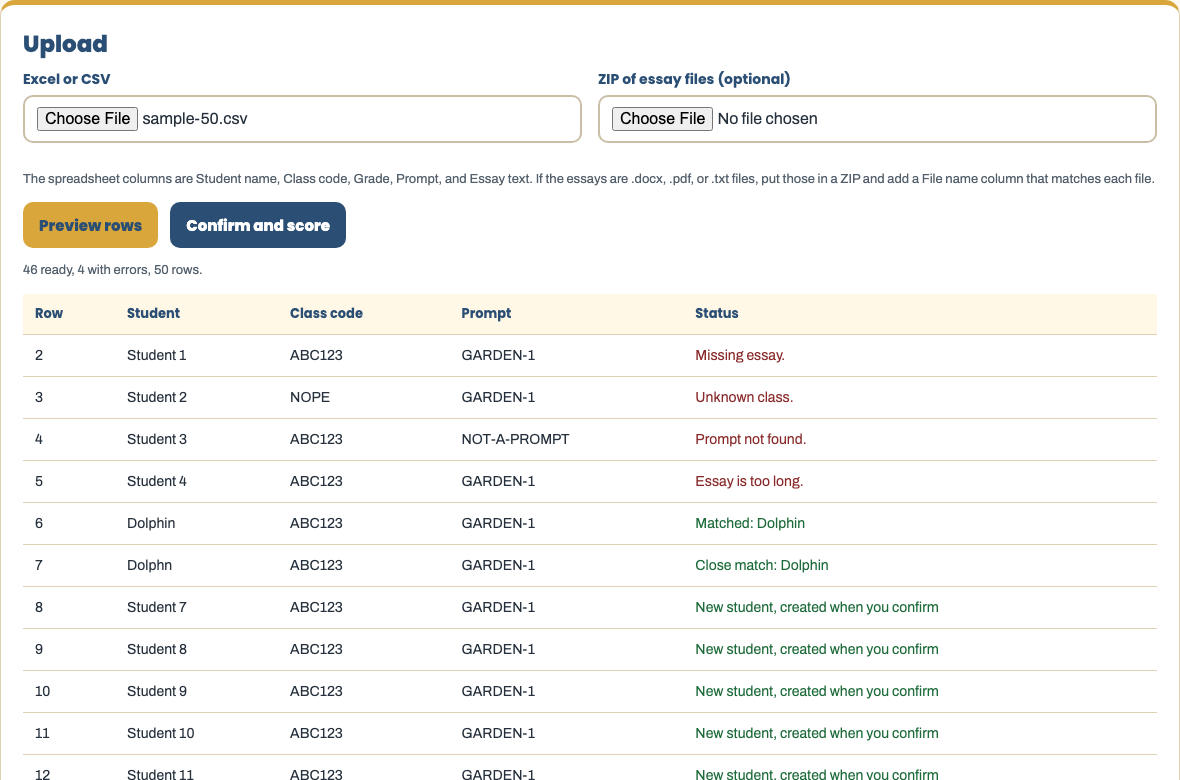Click the Confirm and score button
This screenshot has width=1180, height=780.
[258, 225]
